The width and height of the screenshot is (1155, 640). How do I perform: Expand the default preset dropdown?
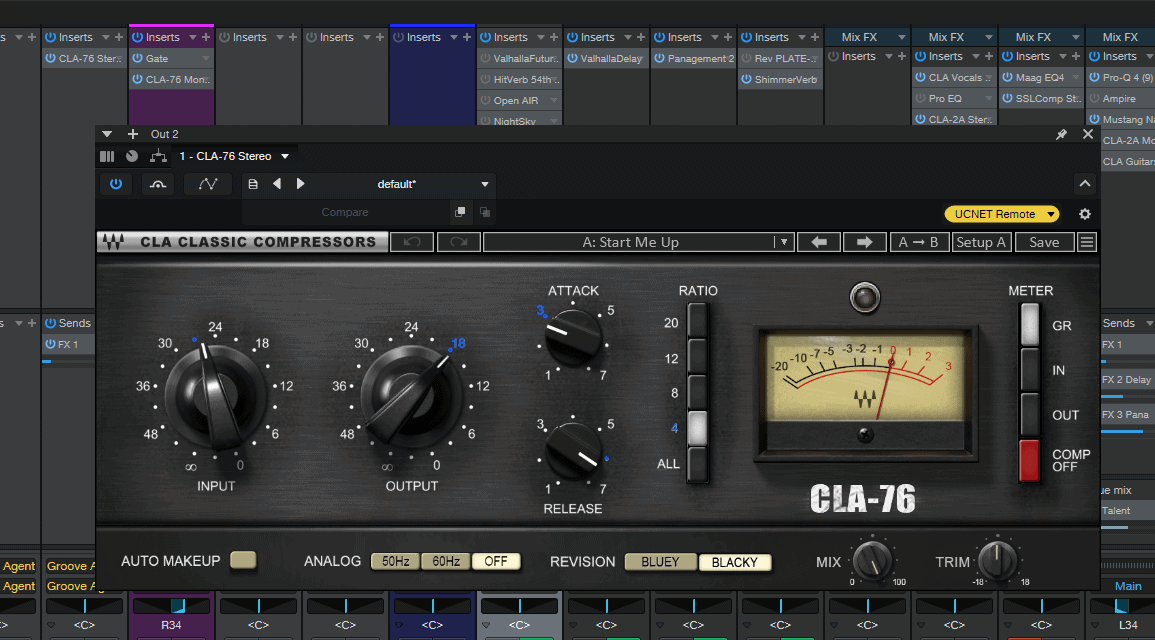tap(485, 184)
